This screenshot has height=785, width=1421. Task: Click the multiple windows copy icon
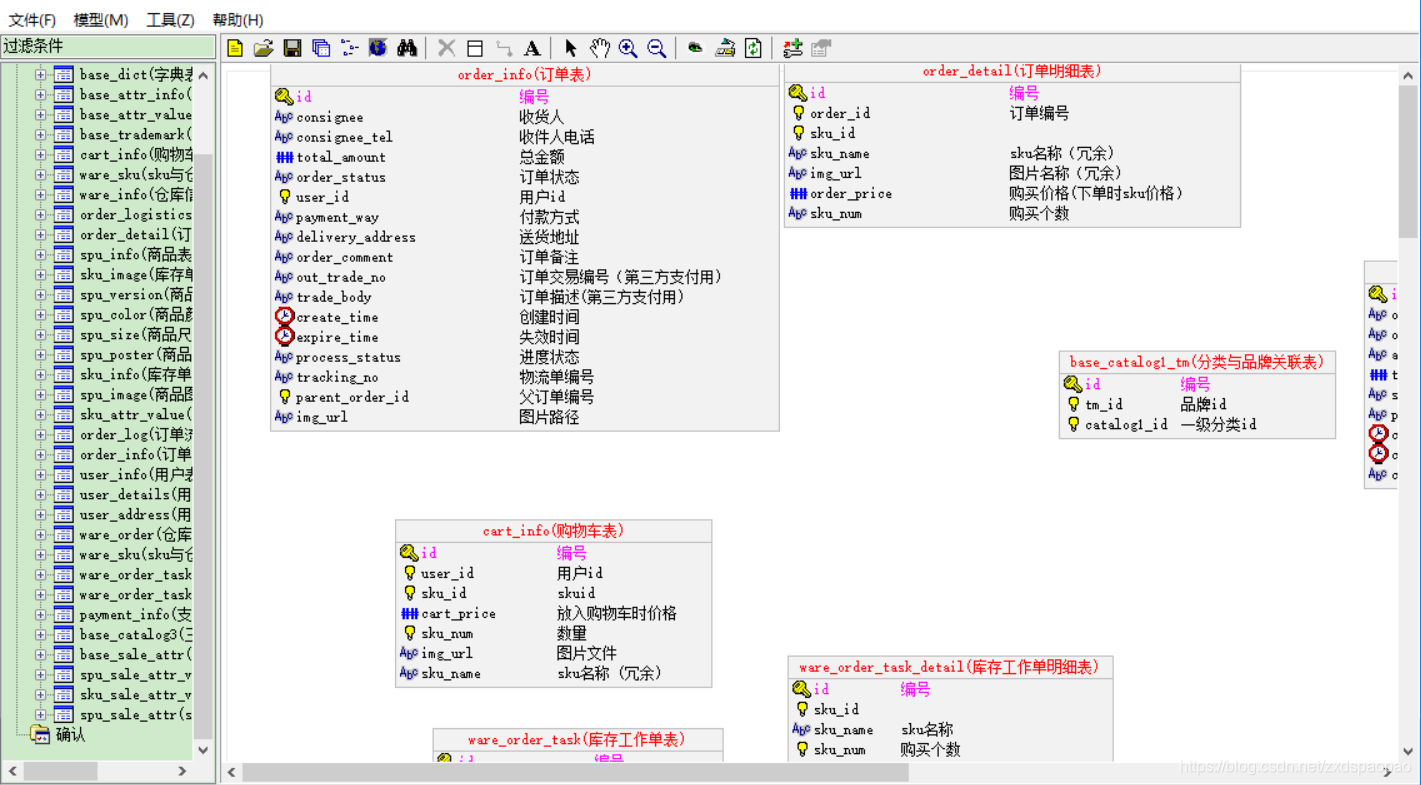coord(321,48)
